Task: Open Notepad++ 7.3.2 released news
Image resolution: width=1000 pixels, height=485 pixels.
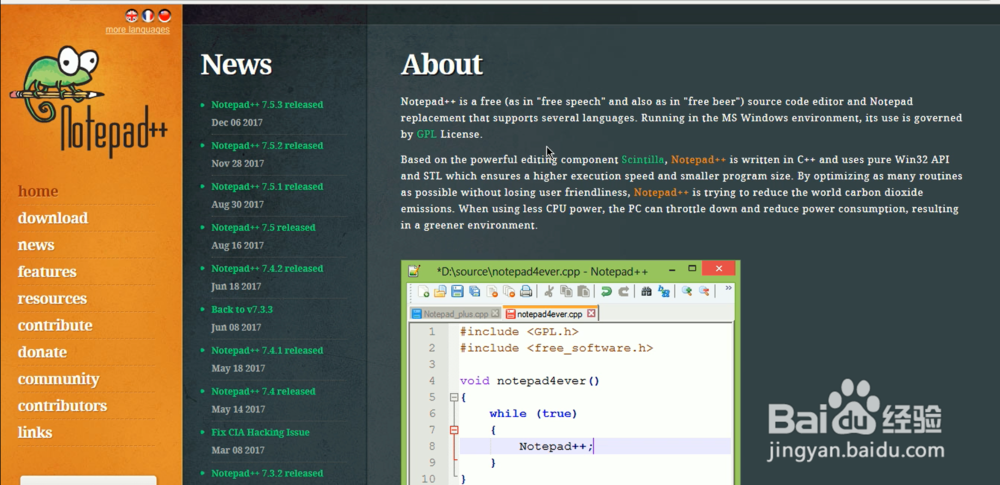Action: click(x=267, y=473)
